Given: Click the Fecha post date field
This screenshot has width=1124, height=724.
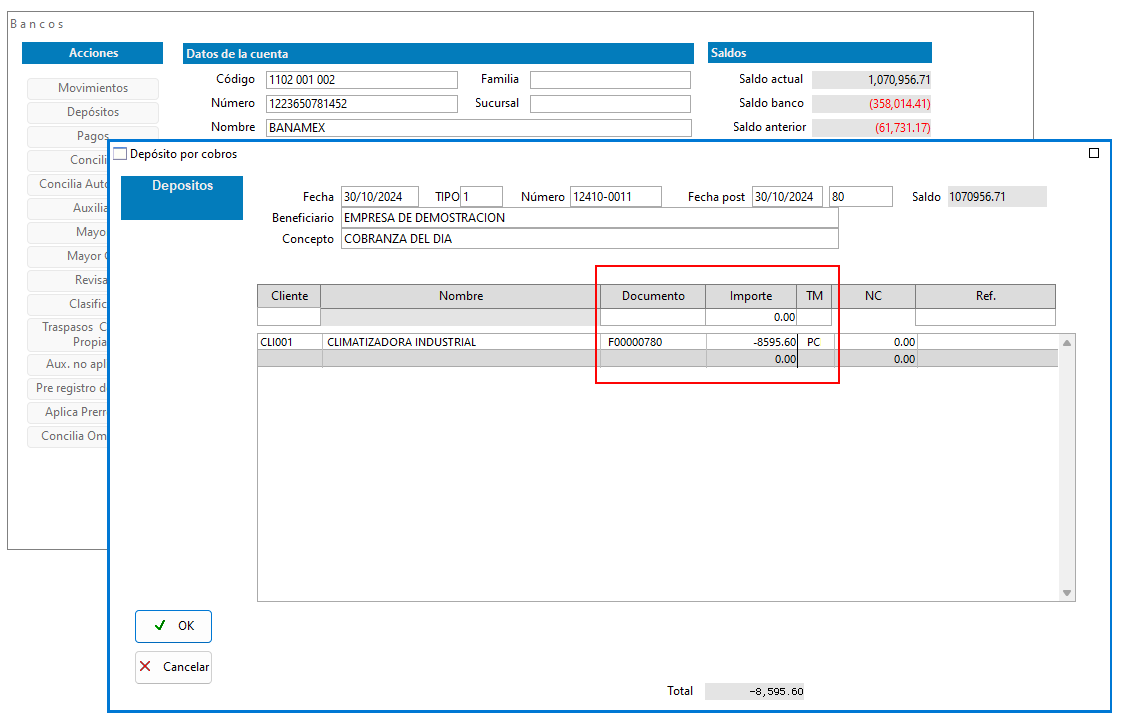Looking at the screenshot, I should 787,196.
